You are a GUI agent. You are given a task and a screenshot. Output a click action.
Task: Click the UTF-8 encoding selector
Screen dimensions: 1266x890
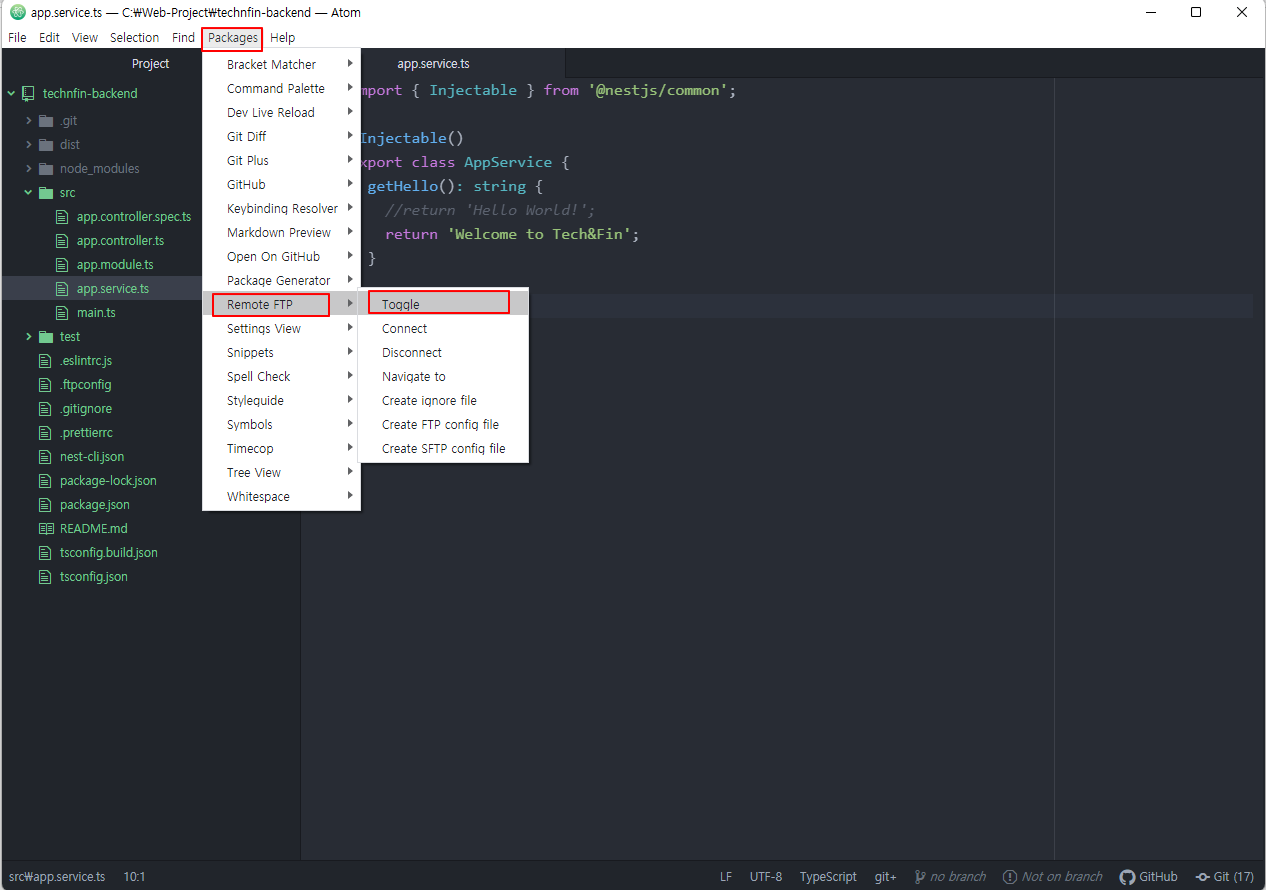[x=766, y=876]
